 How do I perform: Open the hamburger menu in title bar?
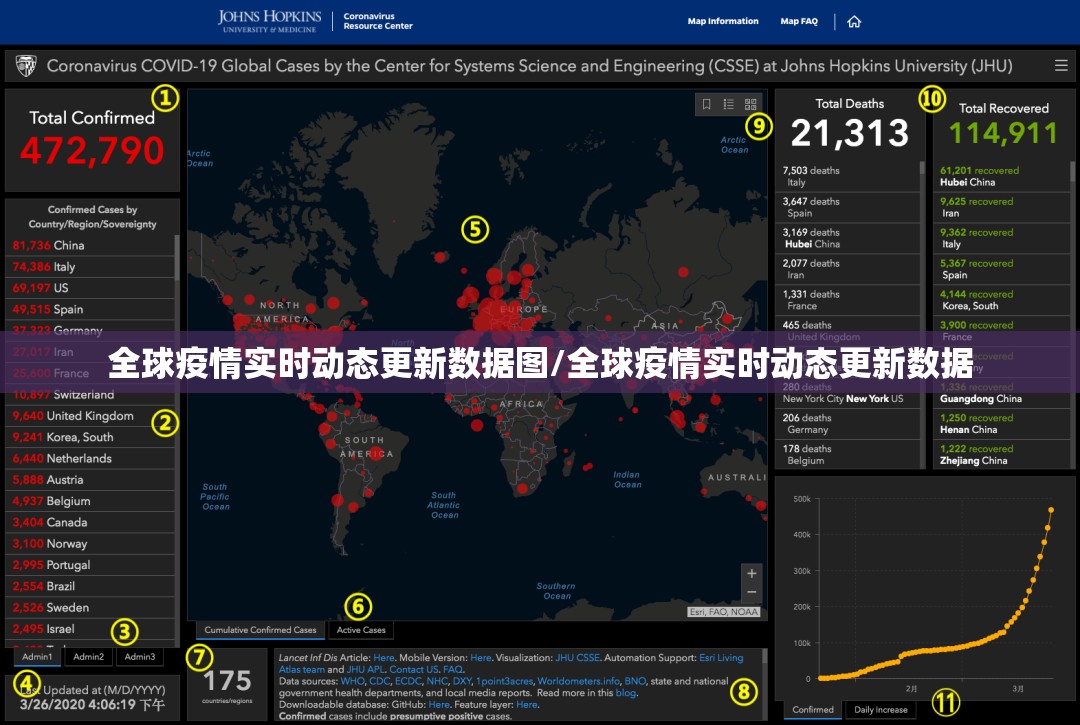(x=1061, y=66)
